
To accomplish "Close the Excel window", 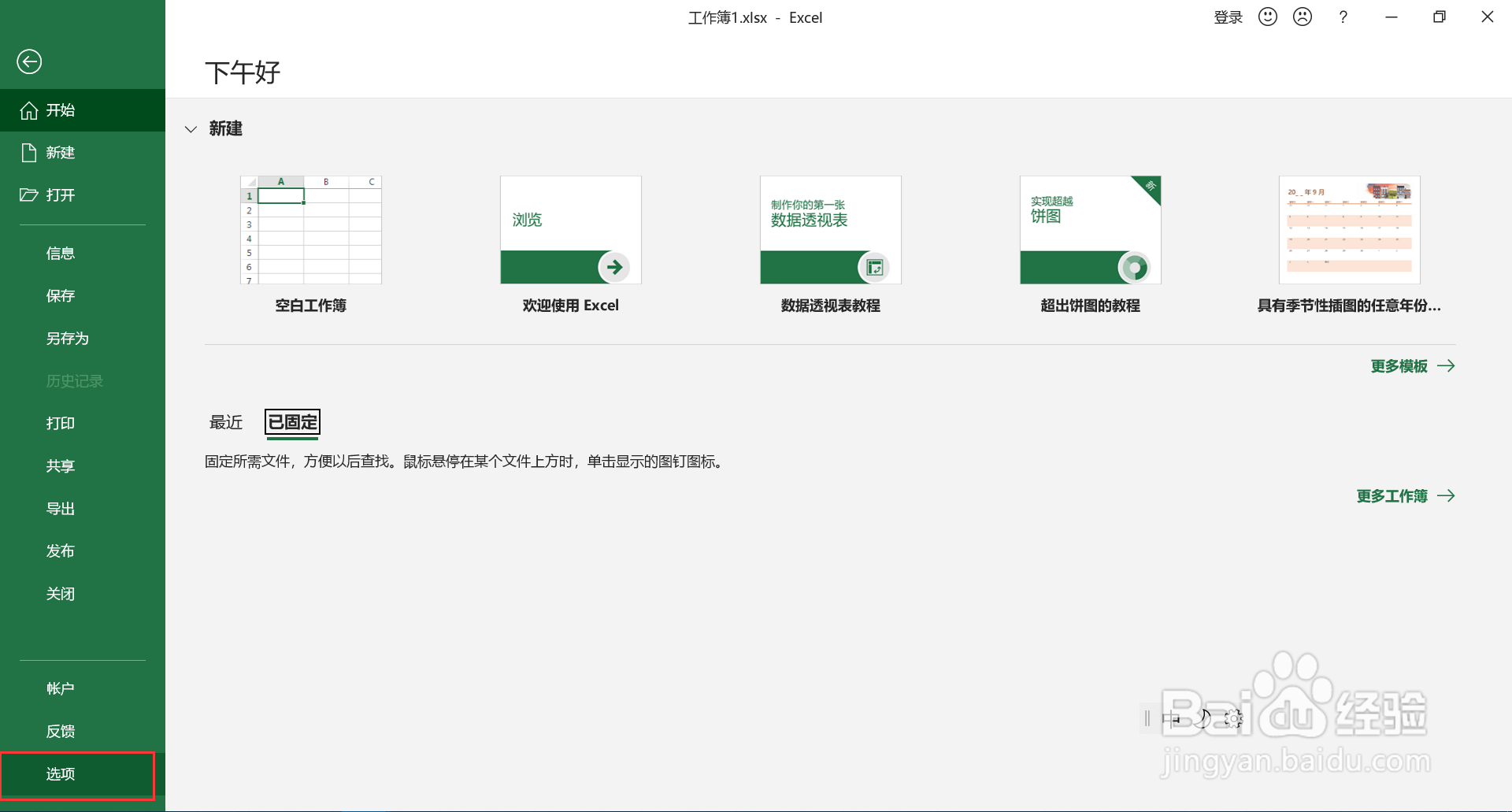I will pyautogui.click(x=1488, y=17).
